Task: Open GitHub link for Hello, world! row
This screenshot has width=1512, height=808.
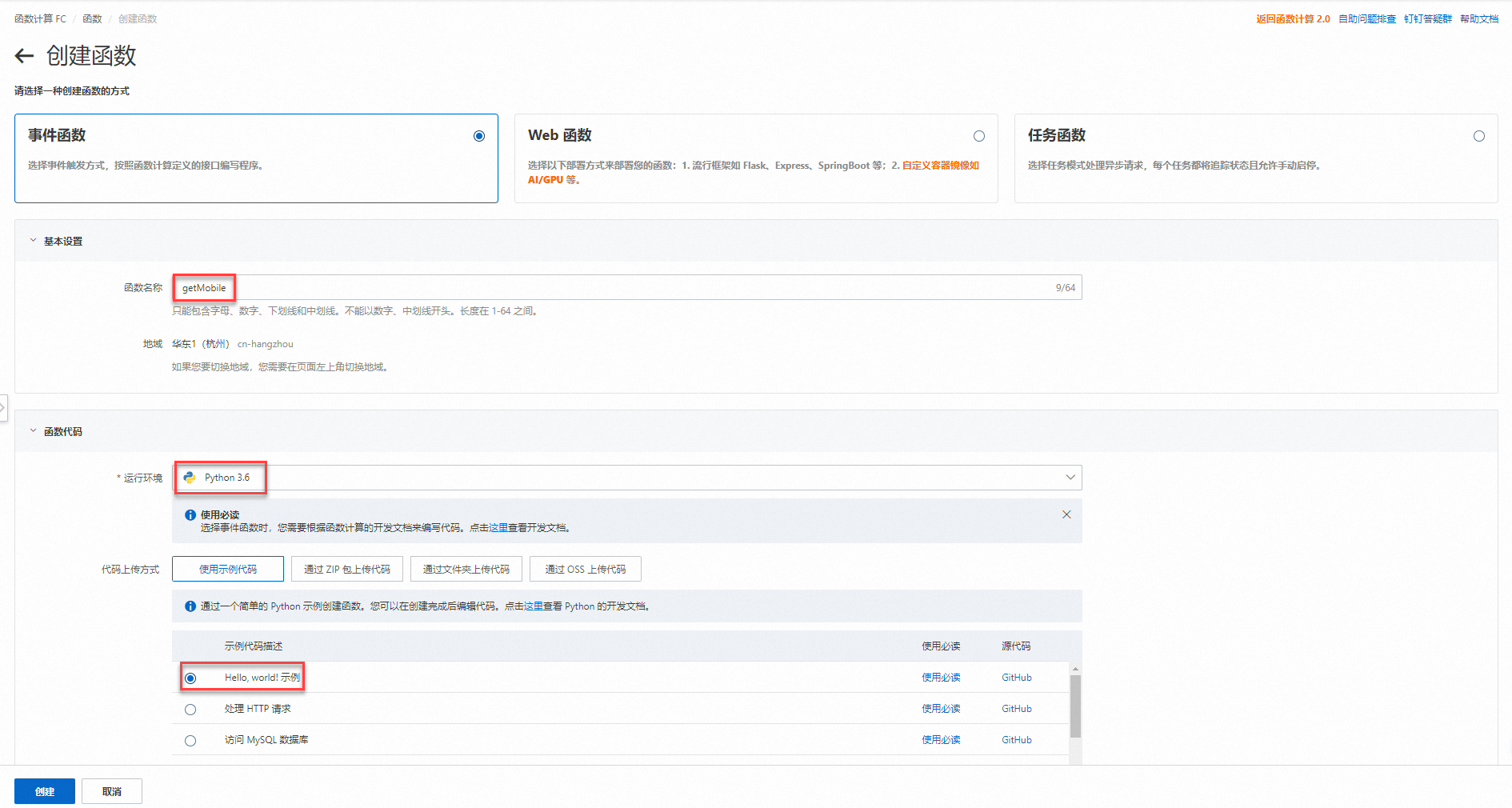Action: click(1017, 678)
